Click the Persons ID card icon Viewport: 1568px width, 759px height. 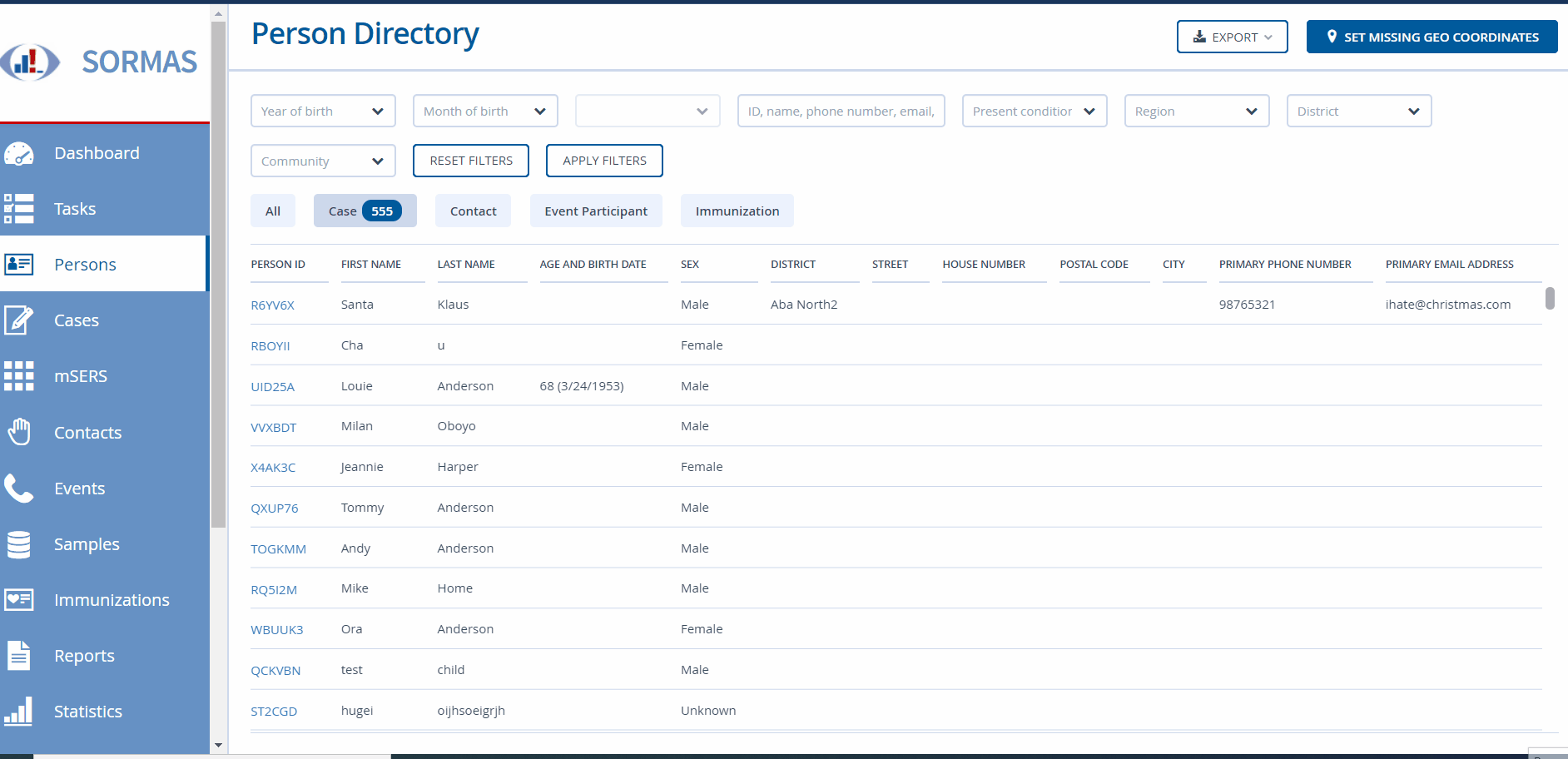(18, 265)
